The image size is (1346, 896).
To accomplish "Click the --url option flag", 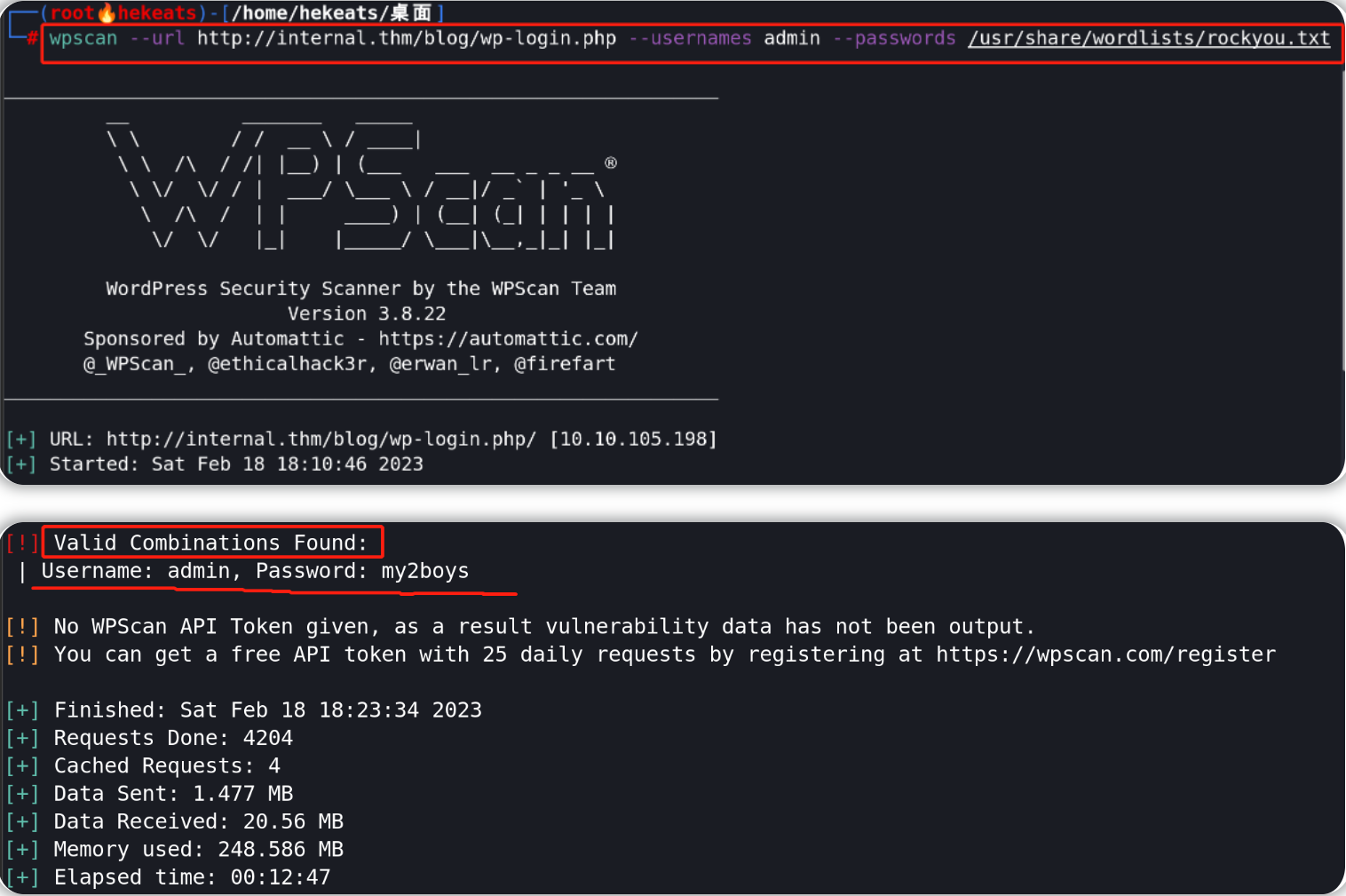I will [x=157, y=38].
